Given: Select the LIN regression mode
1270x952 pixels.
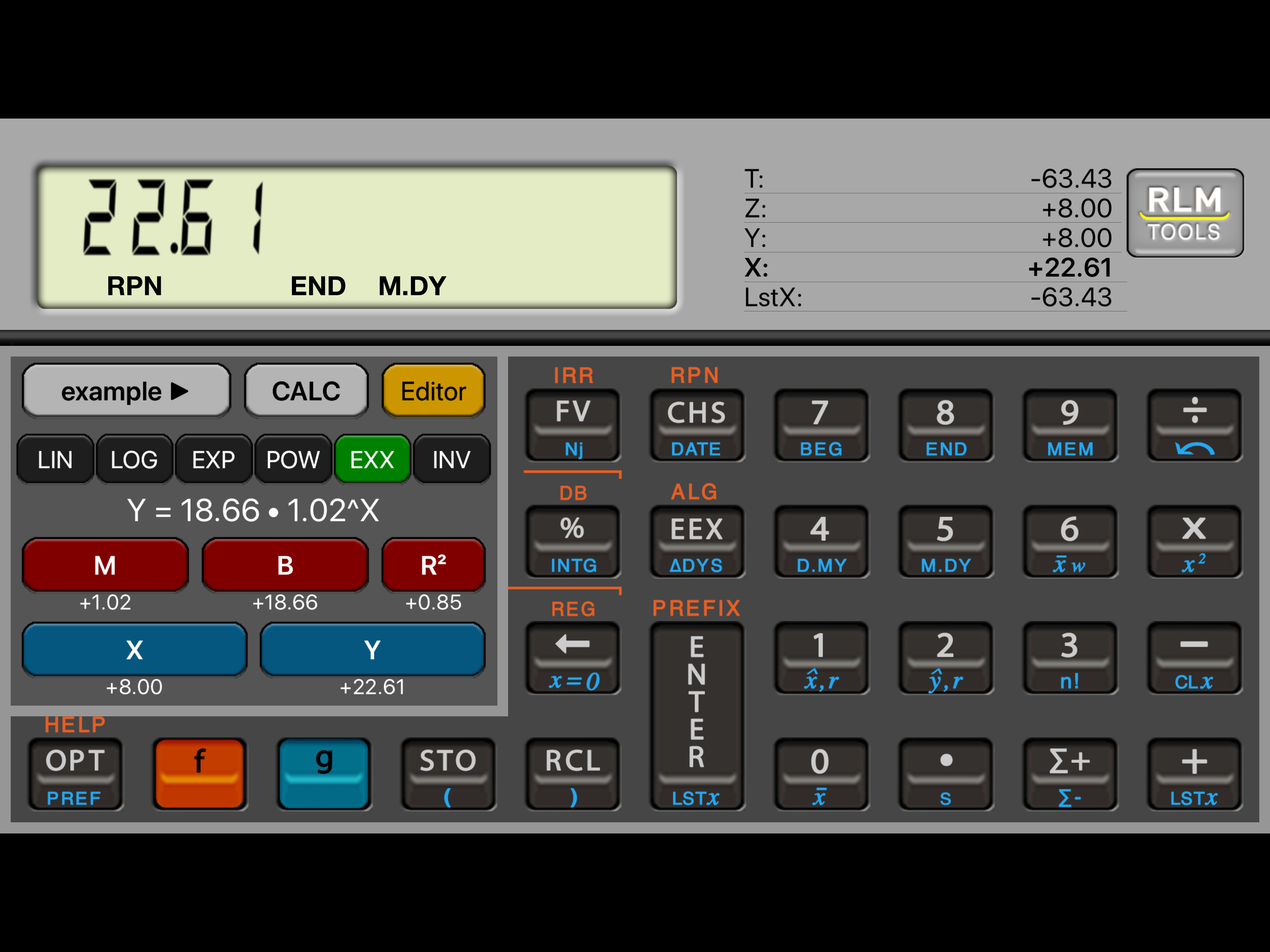Looking at the screenshot, I should (55, 459).
